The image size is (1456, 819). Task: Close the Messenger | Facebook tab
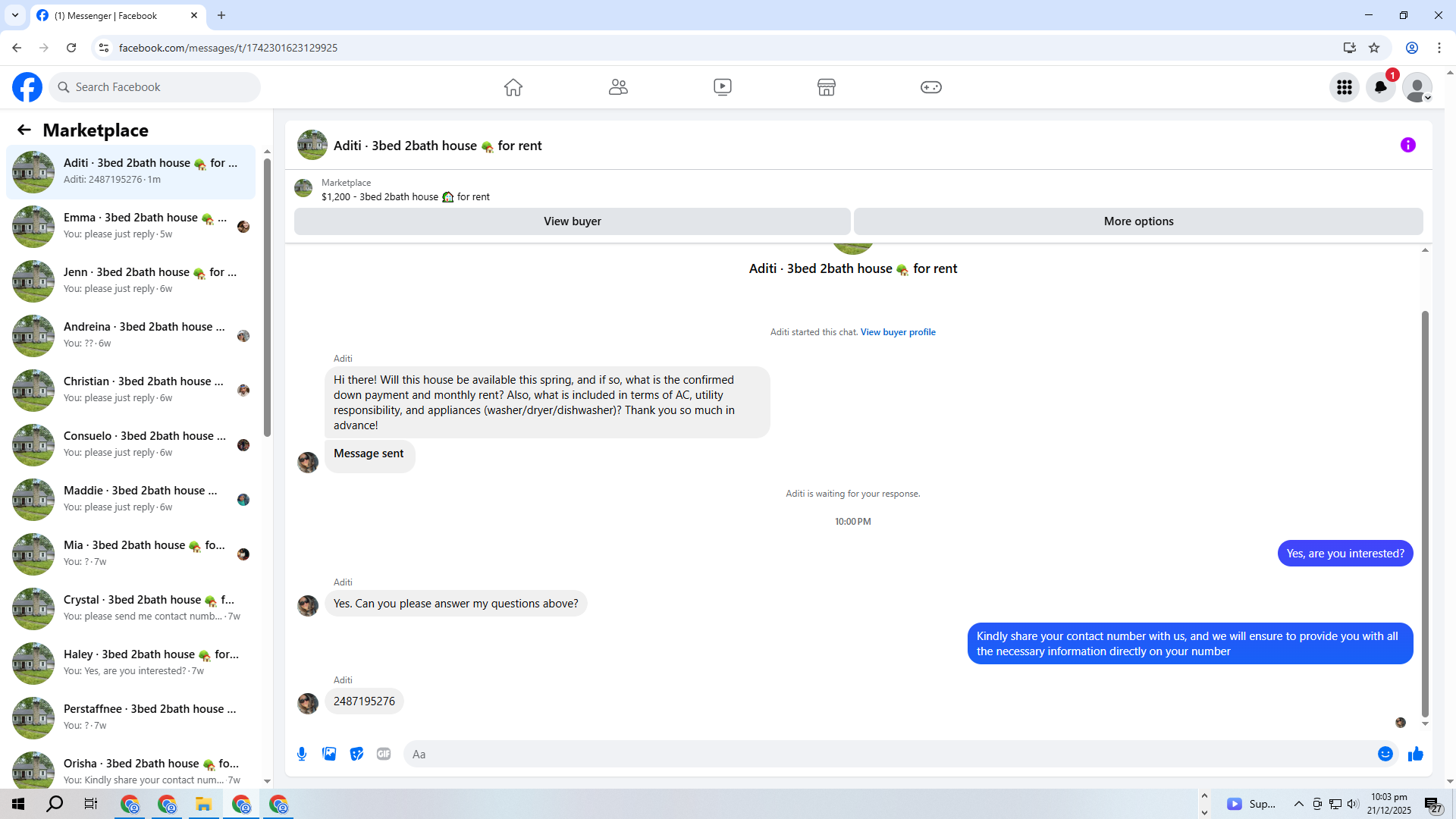click(194, 15)
